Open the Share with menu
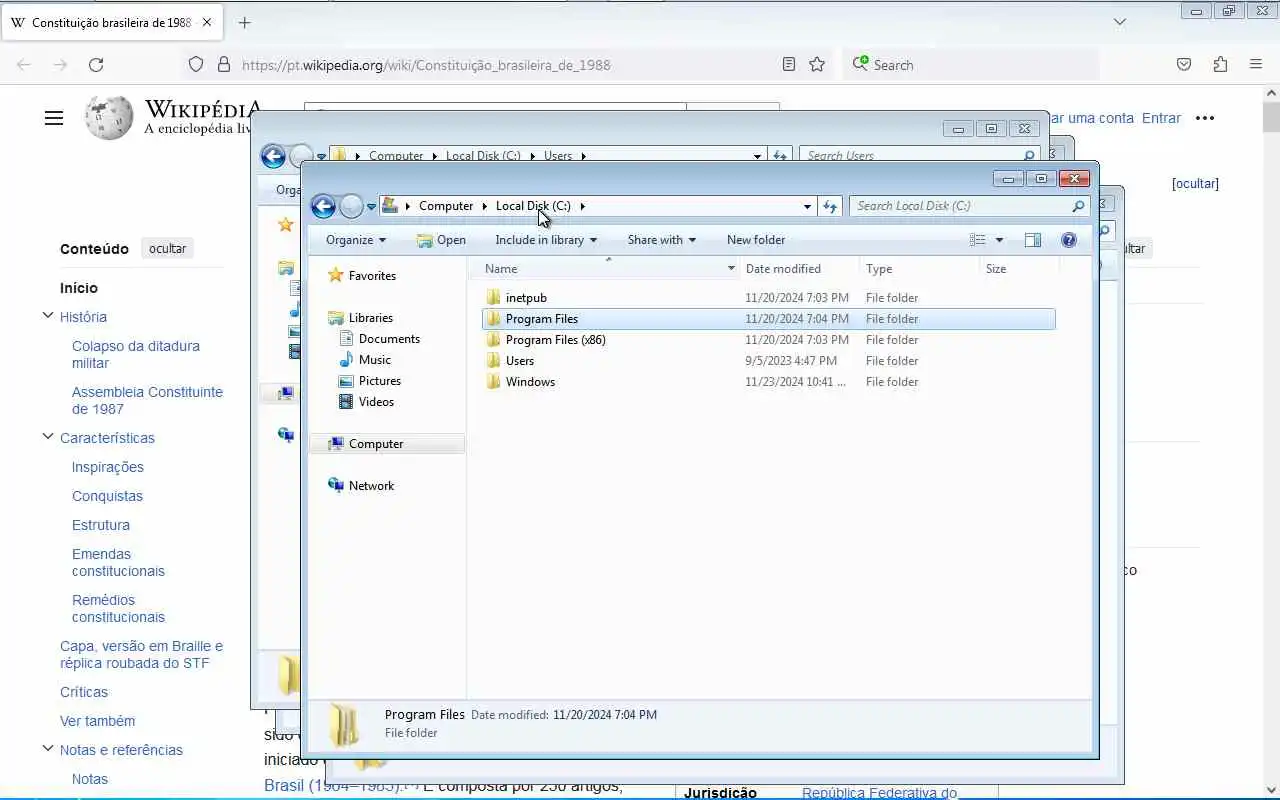 [x=662, y=240]
